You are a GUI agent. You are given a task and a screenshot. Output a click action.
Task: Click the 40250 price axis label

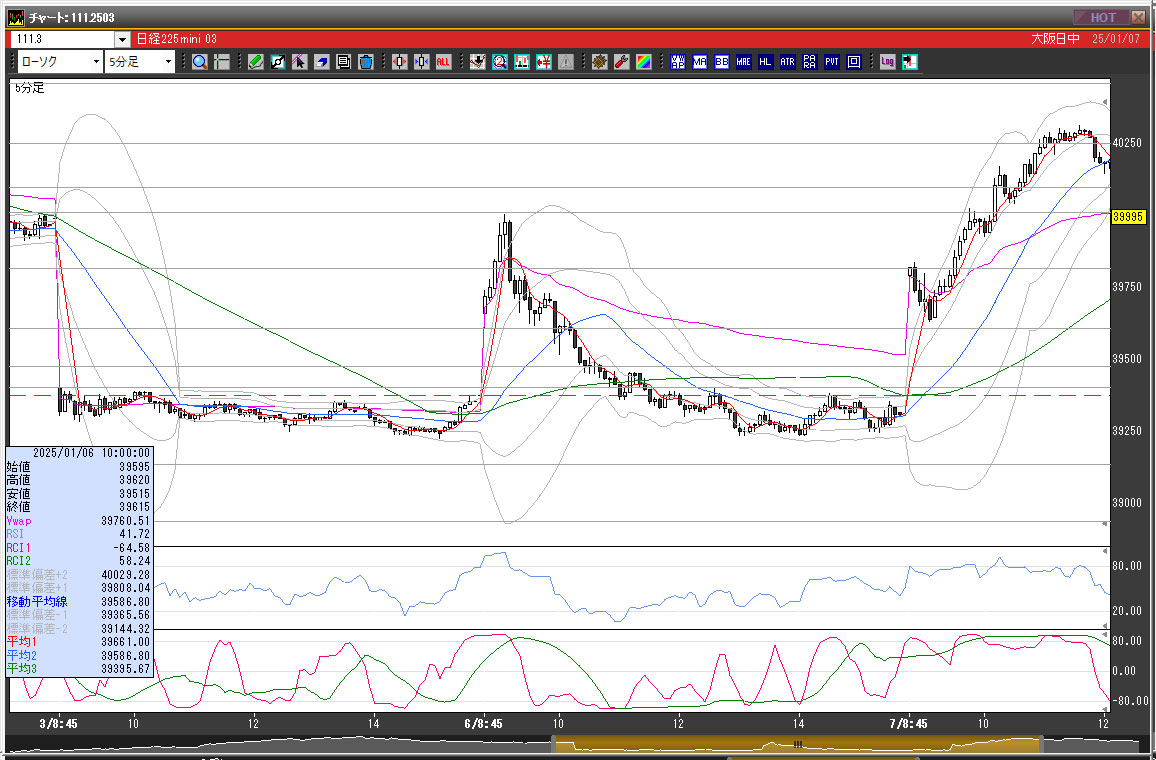[x=1127, y=142]
